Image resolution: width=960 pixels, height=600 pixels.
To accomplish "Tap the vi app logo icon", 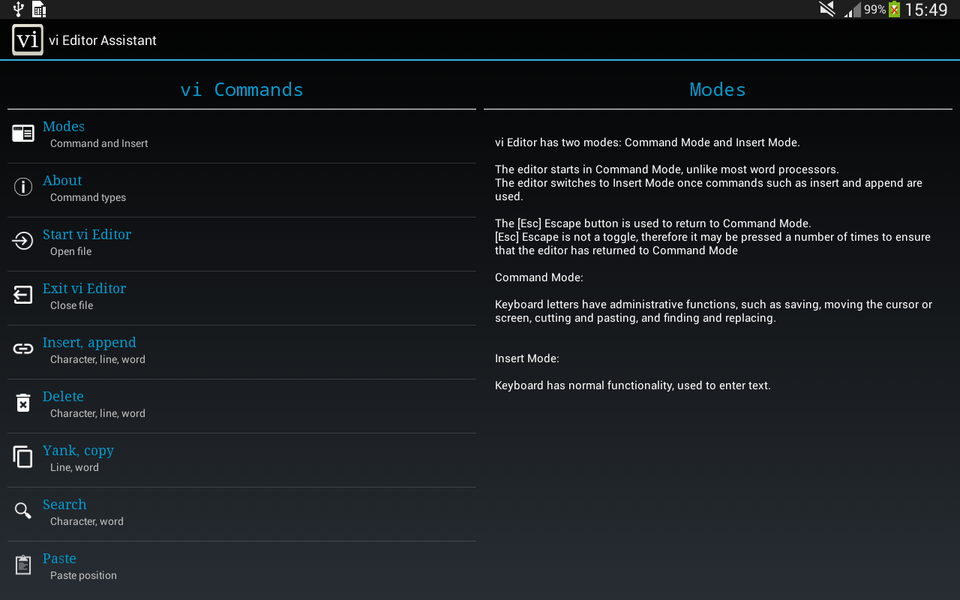I will [x=28, y=40].
